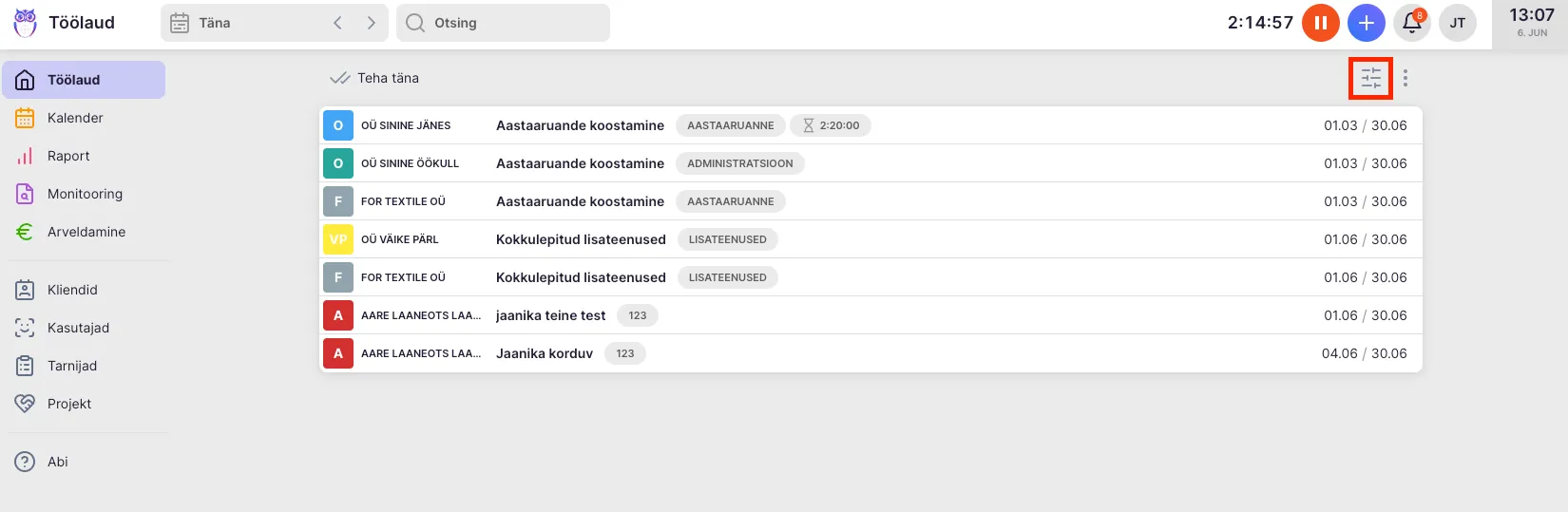Viewport: 1568px width, 512px height.
Task: Open the JT user avatar menu
Action: 1457,23
